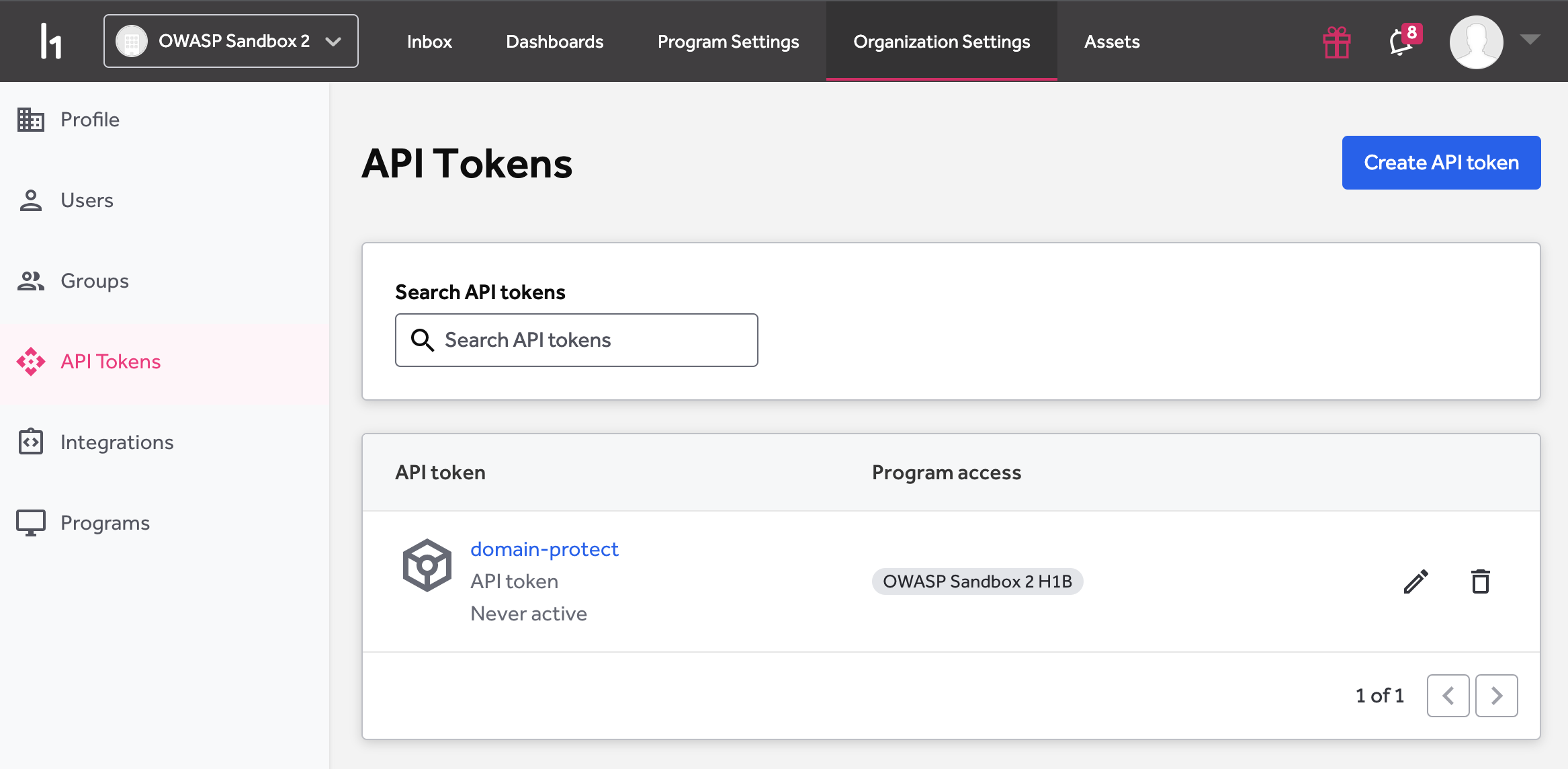Click the 1 of 1 pagination label
The width and height of the screenshot is (1568, 769).
[1380, 696]
